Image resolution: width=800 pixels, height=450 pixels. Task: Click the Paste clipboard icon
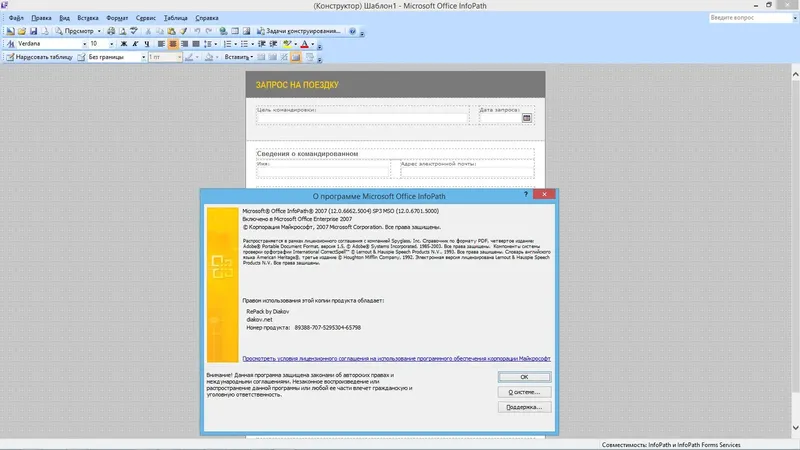(x=171, y=31)
